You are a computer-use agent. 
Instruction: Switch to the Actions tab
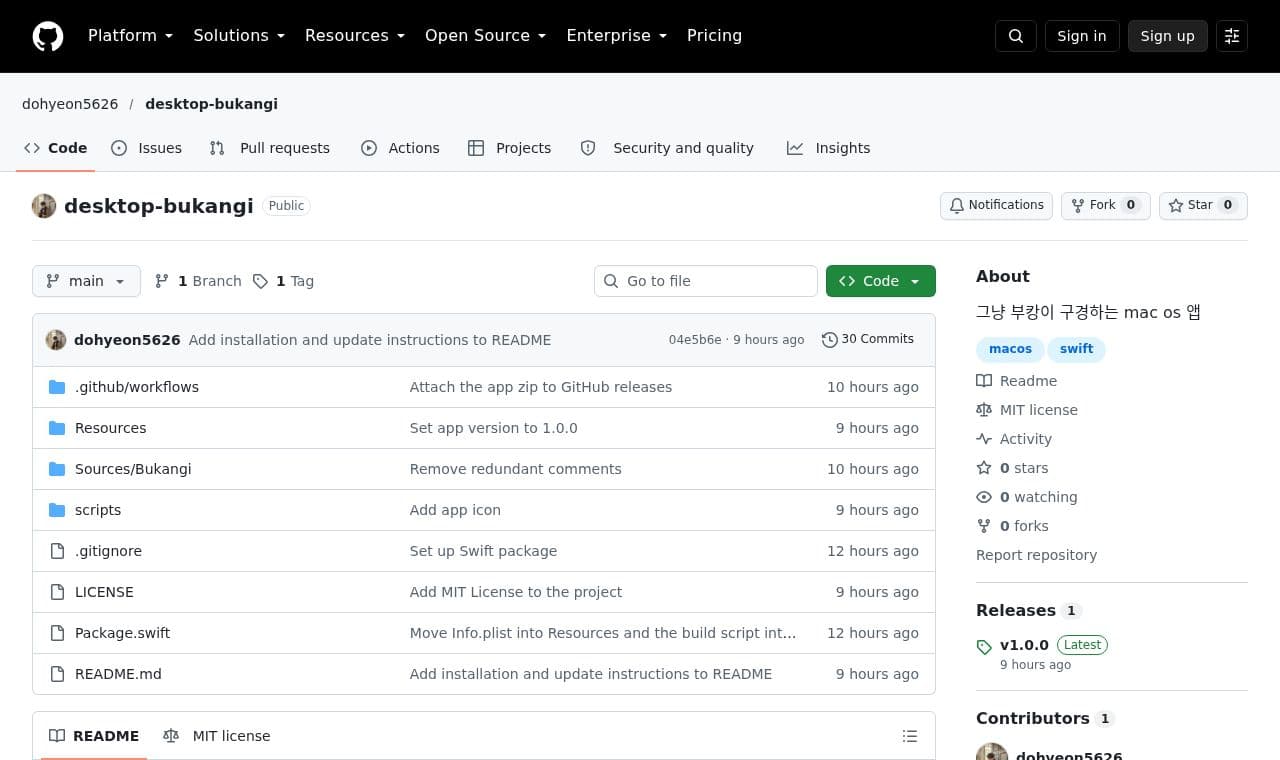tap(400, 148)
